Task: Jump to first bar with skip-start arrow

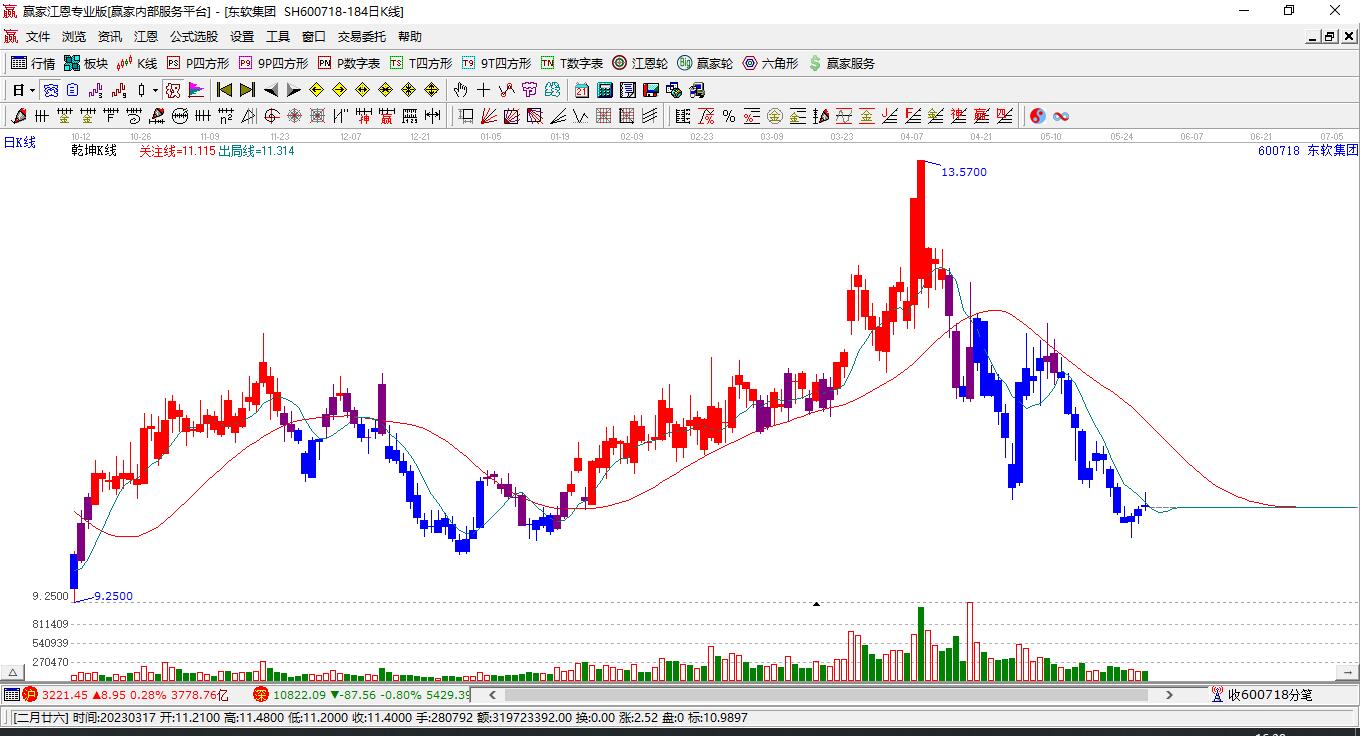Action: (x=224, y=90)
